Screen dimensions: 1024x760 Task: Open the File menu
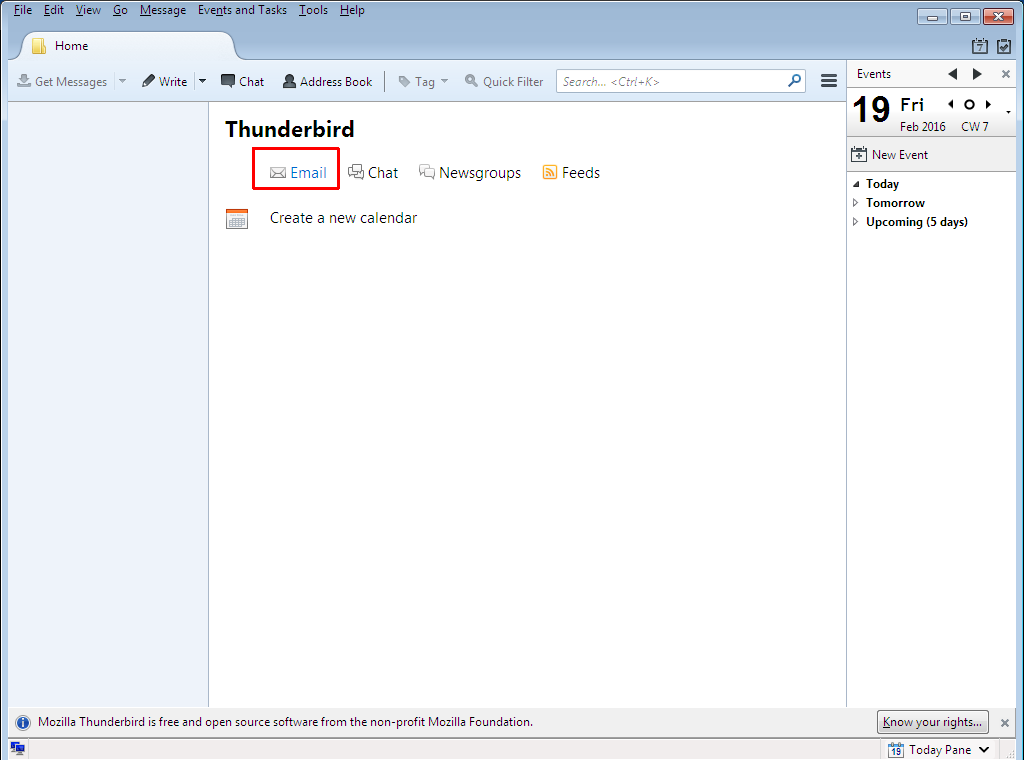tap(23, 10)
